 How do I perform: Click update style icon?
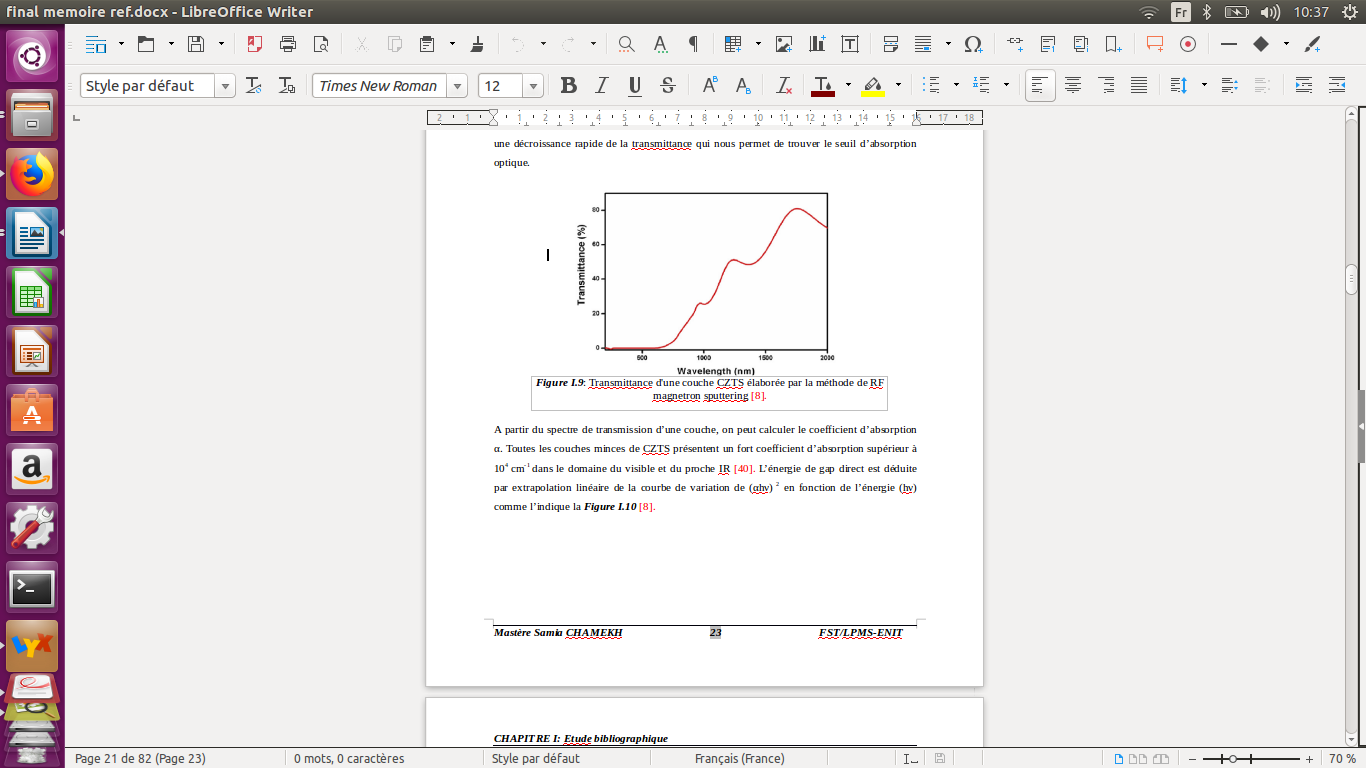pyautogui.click(x=254, y=85)
